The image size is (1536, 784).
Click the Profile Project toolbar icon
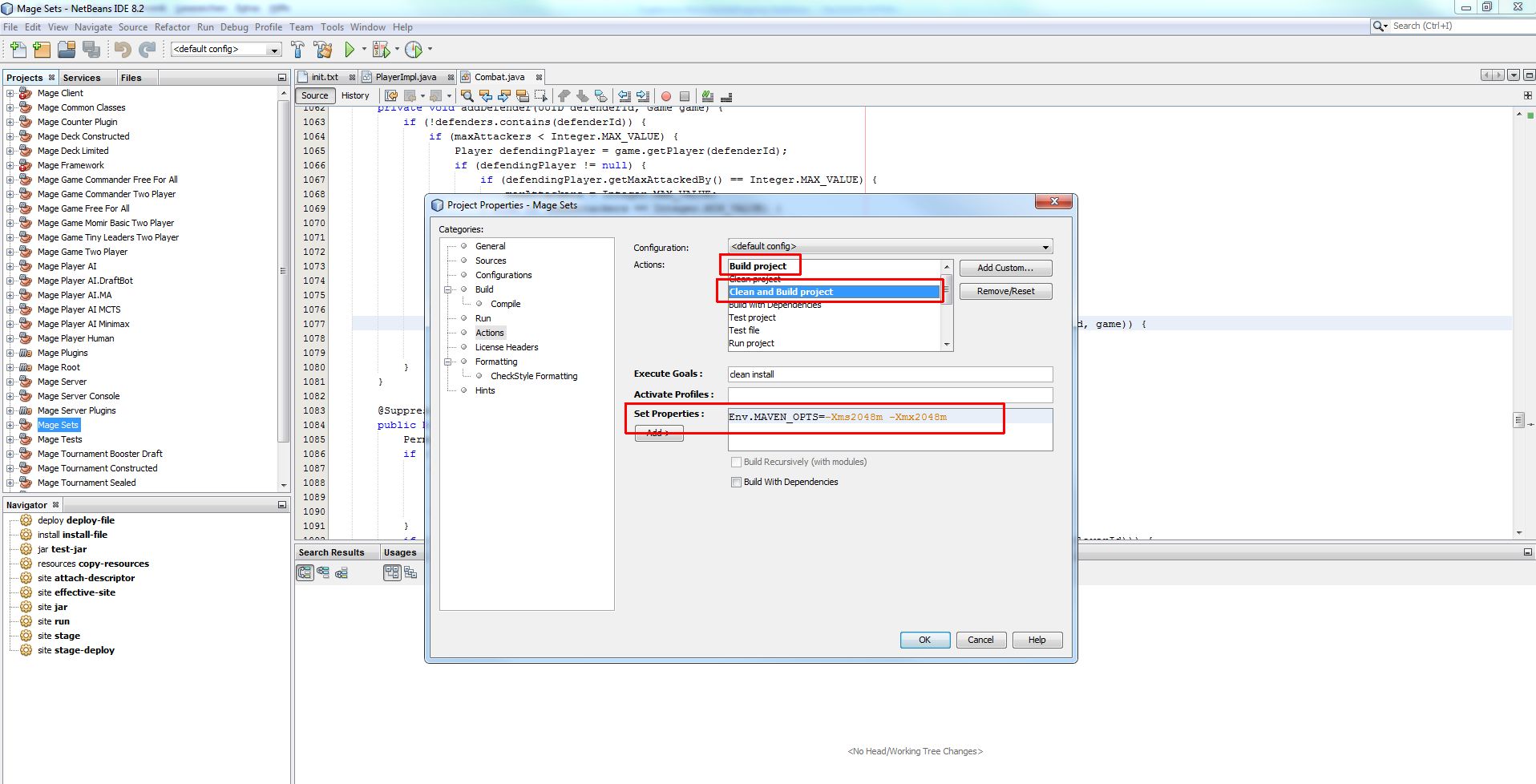(x=414, y=50)
